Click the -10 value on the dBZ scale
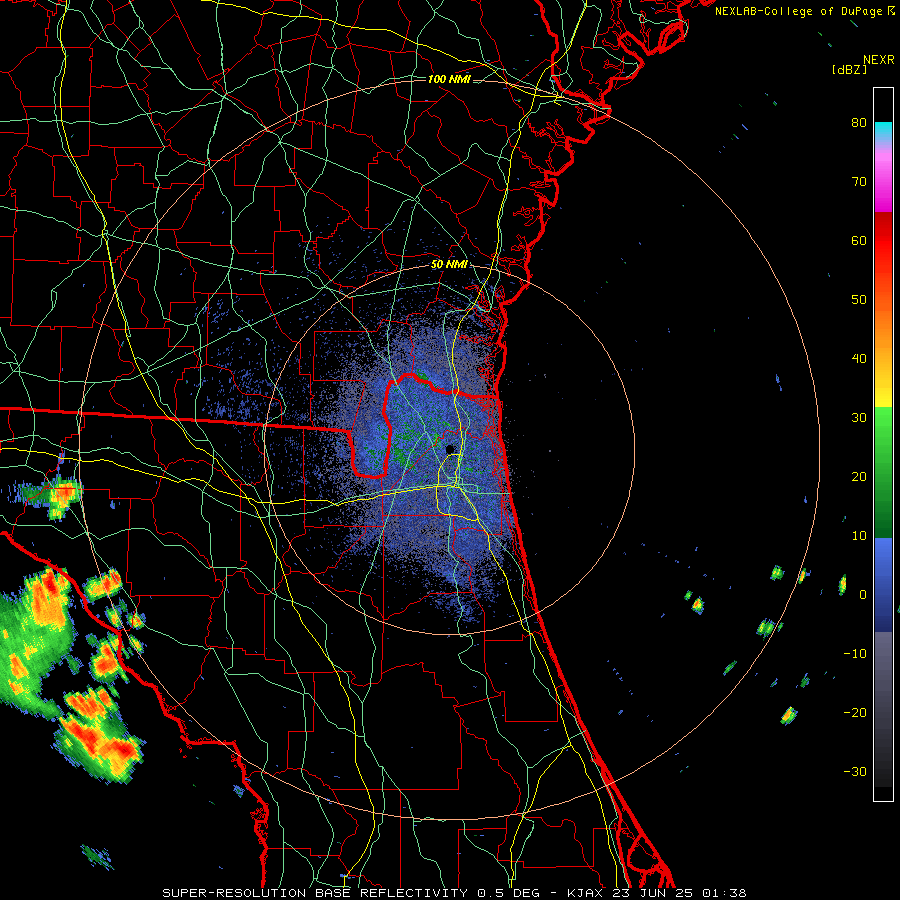The height and width of the screenshot is (900, 900). click(855, 654)
